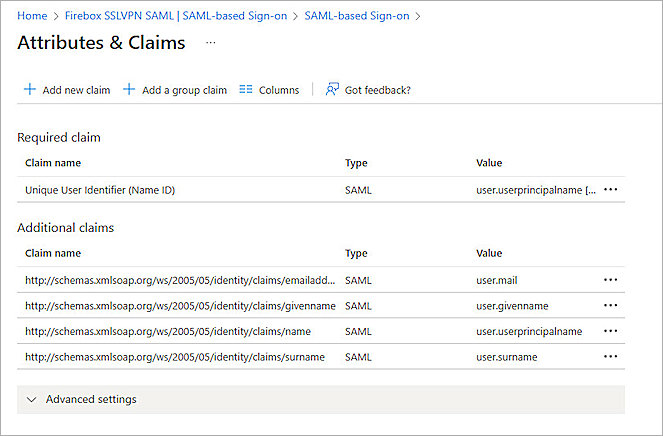Click the plus icon for Add a group claim
Viewport: 663px width, 436px height.
click(129, 90)
